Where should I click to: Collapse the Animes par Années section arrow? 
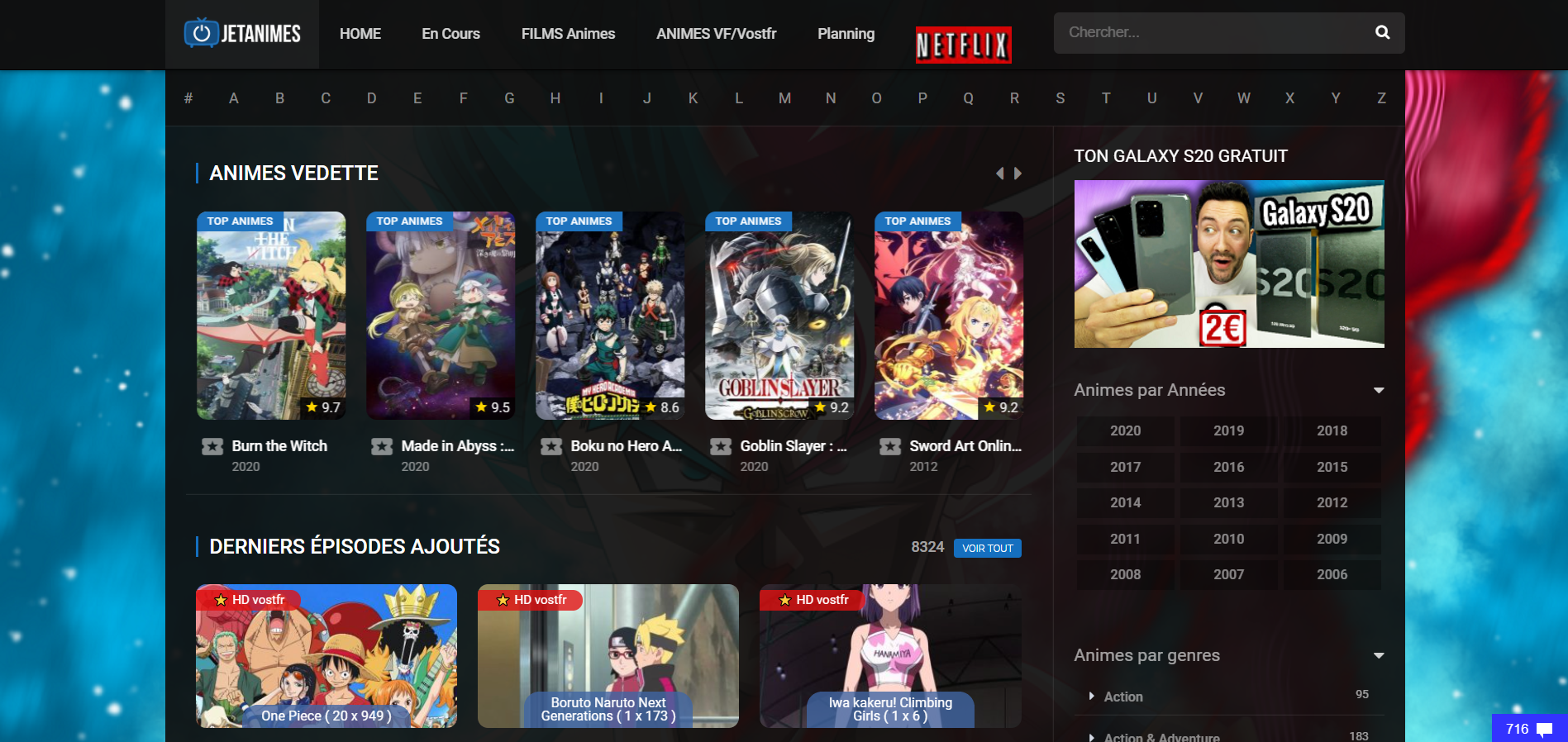[1379, 390]
